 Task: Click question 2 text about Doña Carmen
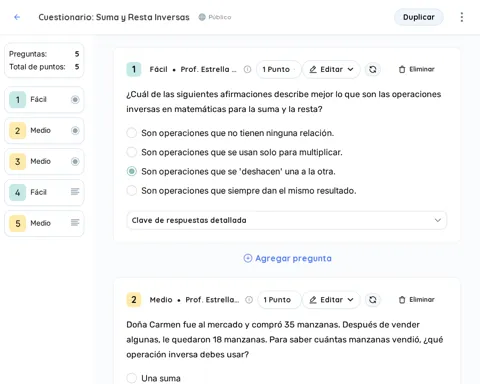click(x=285, y=339)
